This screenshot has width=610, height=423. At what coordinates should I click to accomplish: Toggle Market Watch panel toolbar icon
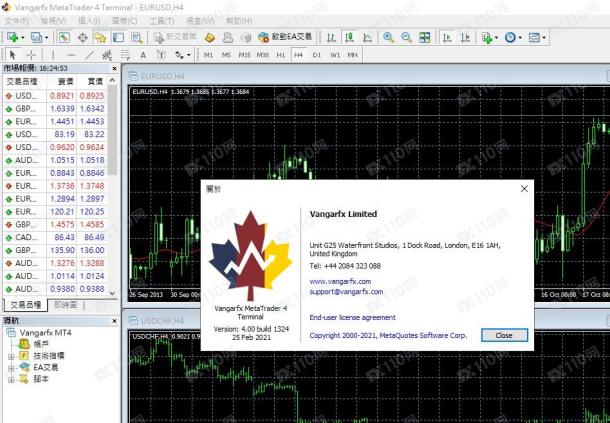(64, 37)
